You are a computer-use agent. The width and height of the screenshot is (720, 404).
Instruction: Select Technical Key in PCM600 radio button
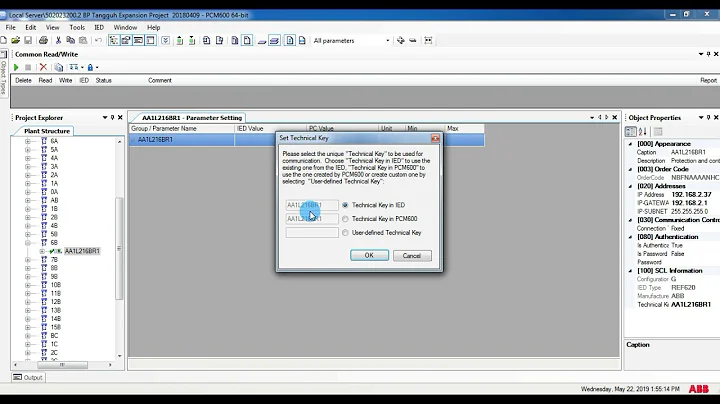tap(345, 219)
